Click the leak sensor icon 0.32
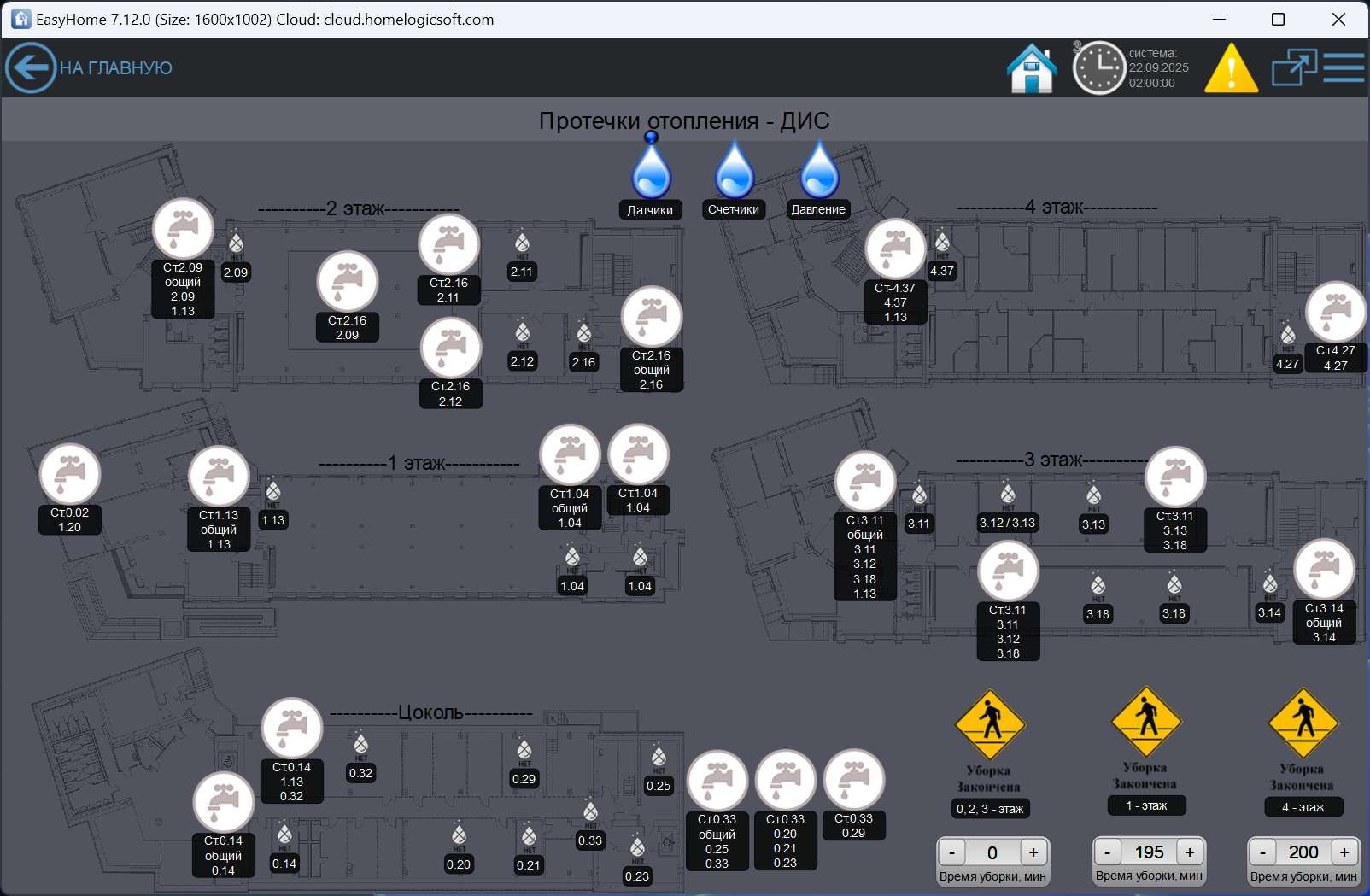Viewport: 1370px width, 896px height. pyautogui.click(x=360, y=744)
